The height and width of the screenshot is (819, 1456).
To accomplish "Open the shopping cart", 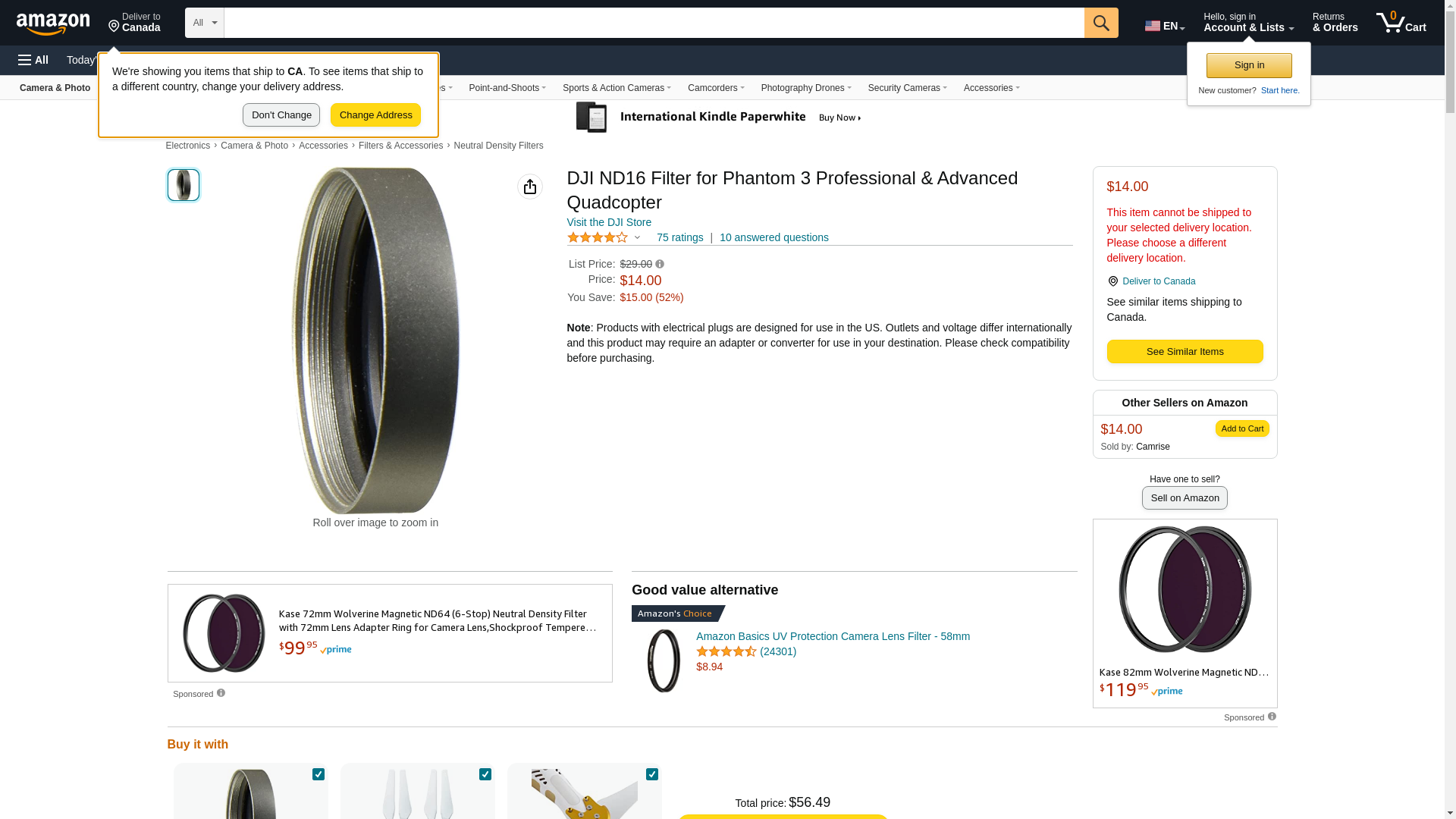I will coord(1401,23).
